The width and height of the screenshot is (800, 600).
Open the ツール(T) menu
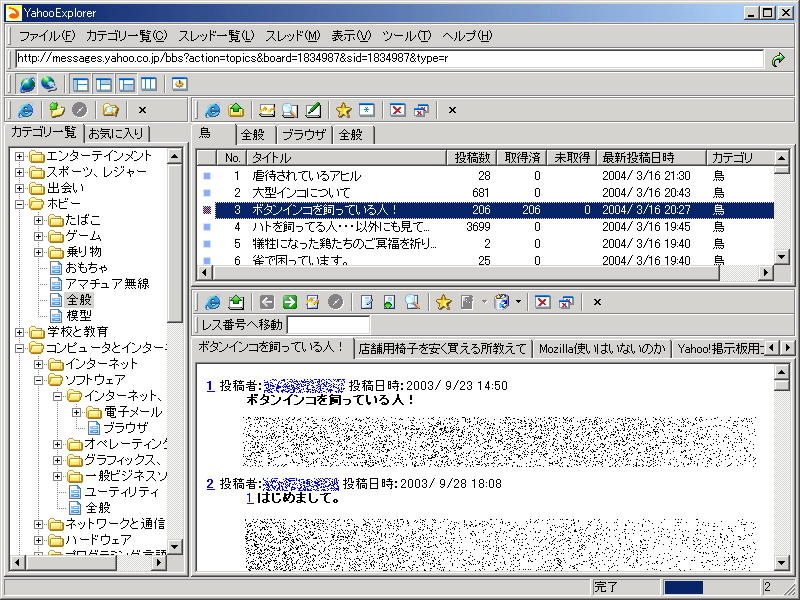pyautogui.click(x=407, y=36)
